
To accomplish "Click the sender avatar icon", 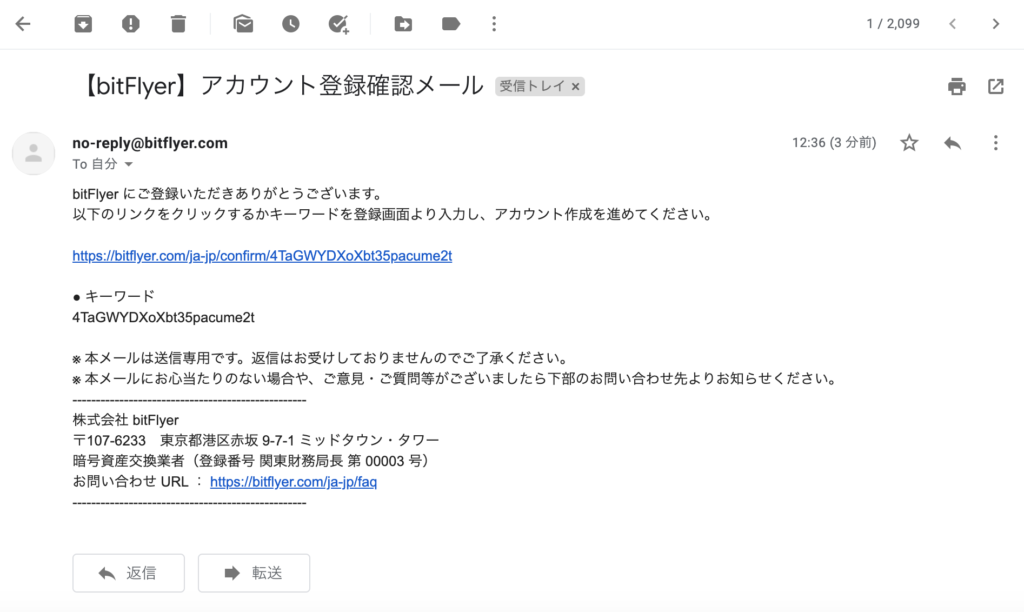I will [33, 153].
